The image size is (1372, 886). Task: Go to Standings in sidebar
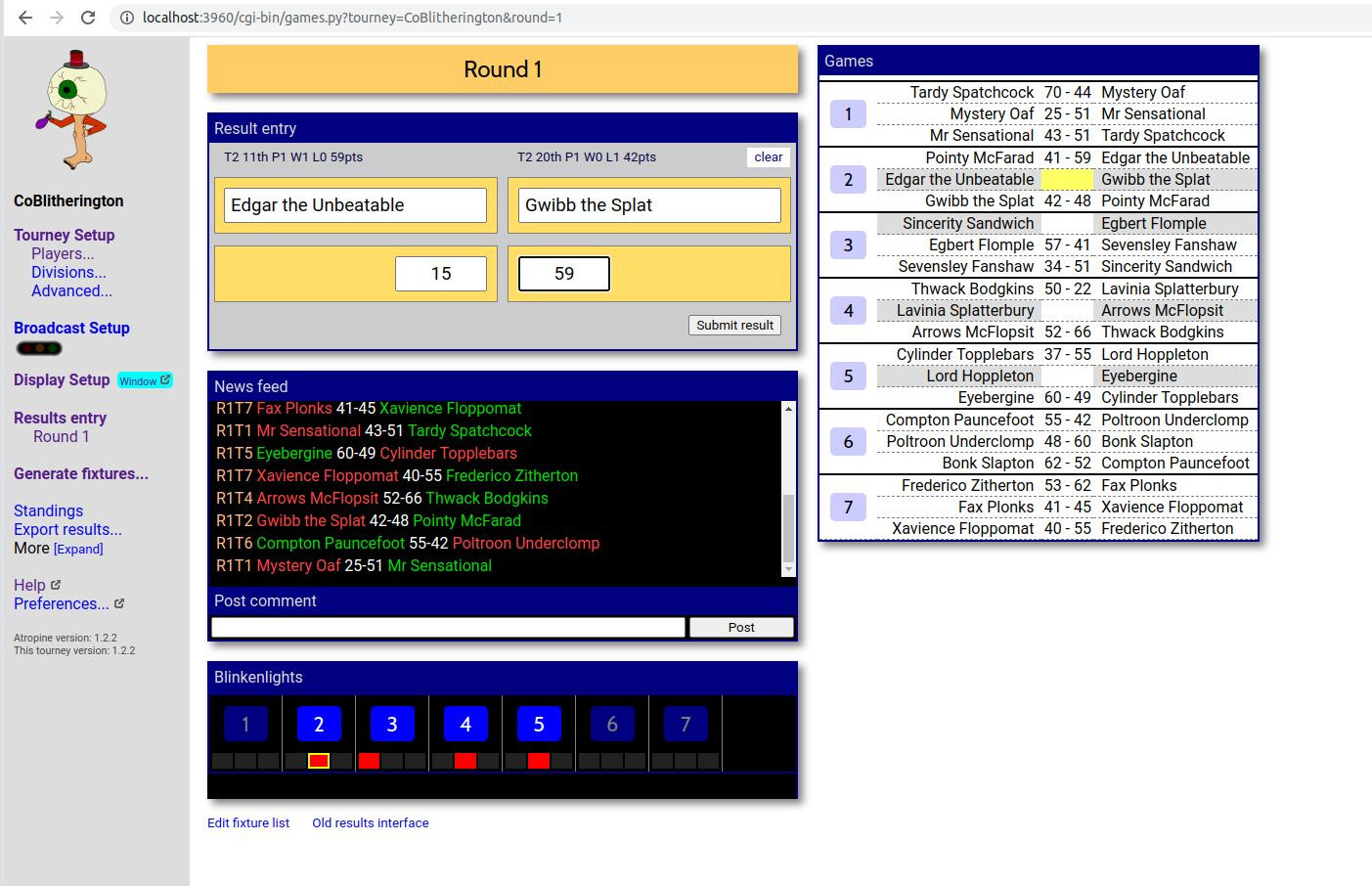(48, 510)
